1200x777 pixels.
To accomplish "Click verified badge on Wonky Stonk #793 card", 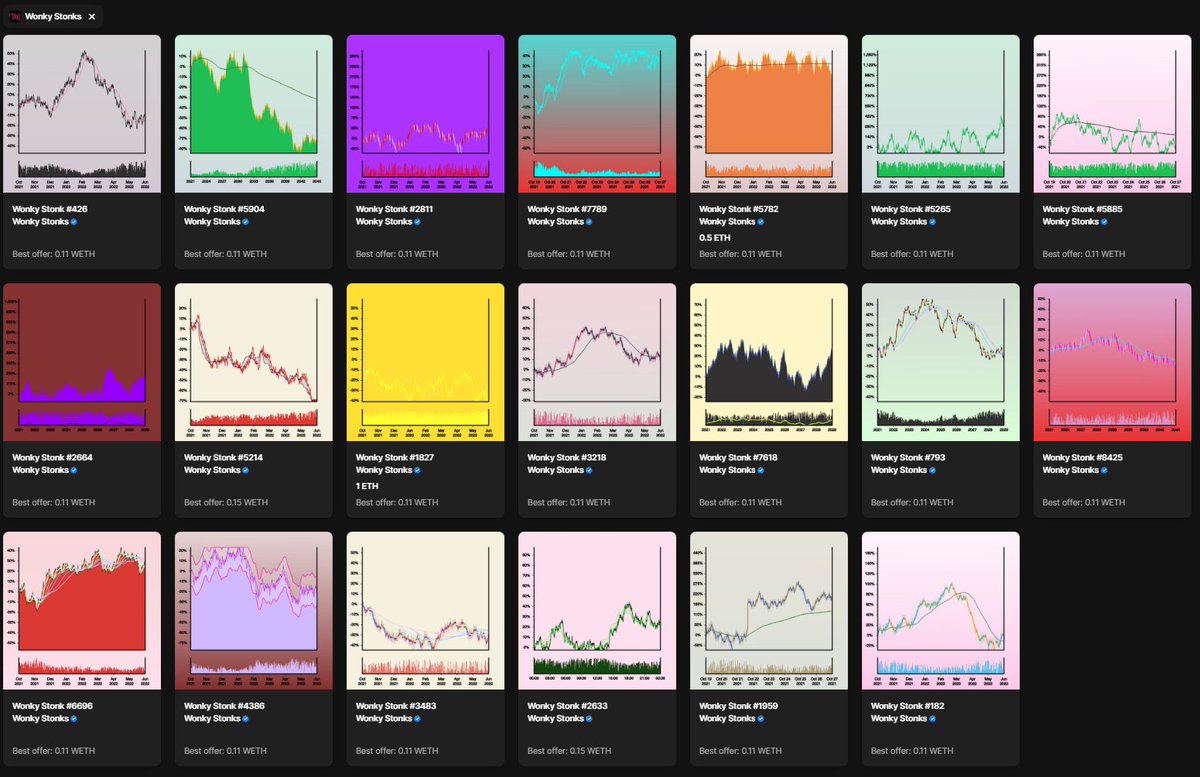I will pos(933,470).
